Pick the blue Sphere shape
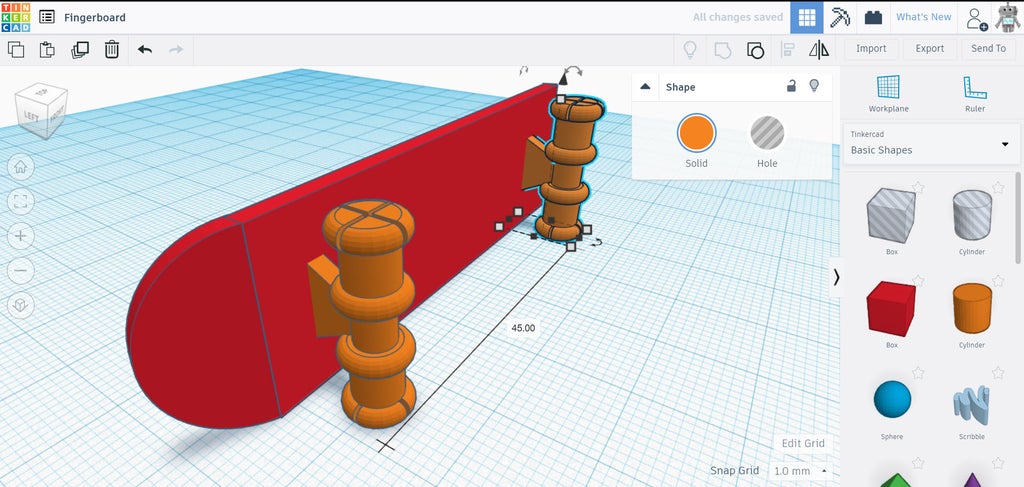The width and height of the screenshot is (1024, 487). point(892,400)
